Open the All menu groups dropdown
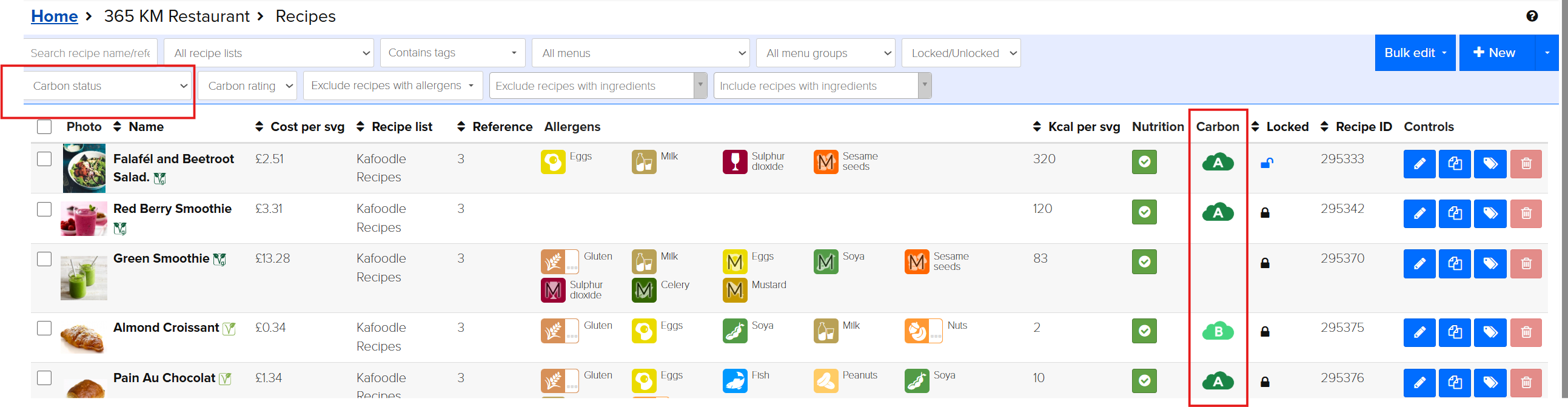 click(825, 53)
